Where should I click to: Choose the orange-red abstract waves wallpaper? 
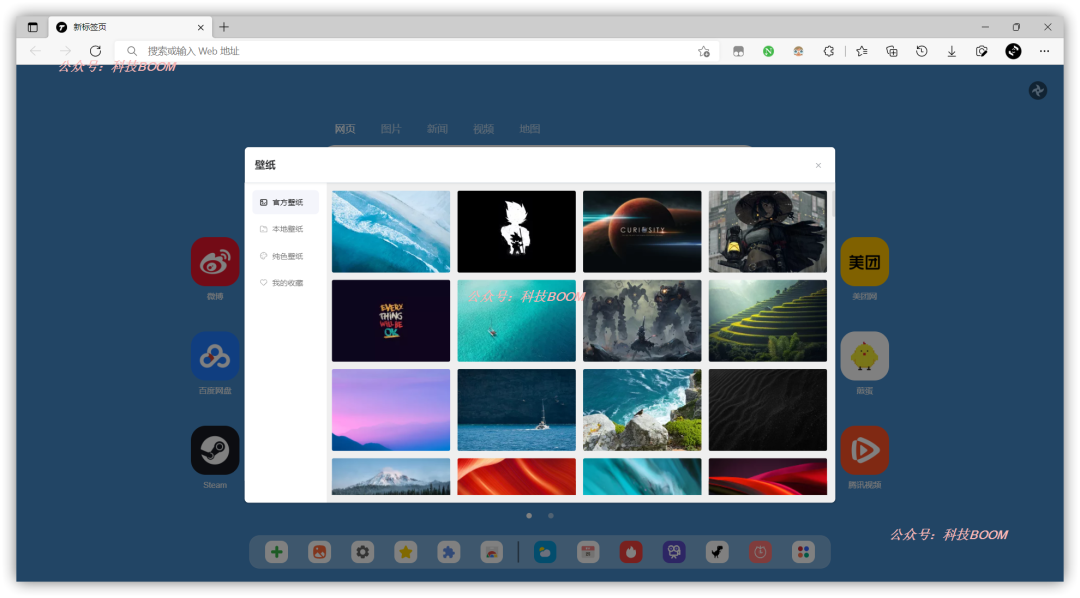point(517,477)
